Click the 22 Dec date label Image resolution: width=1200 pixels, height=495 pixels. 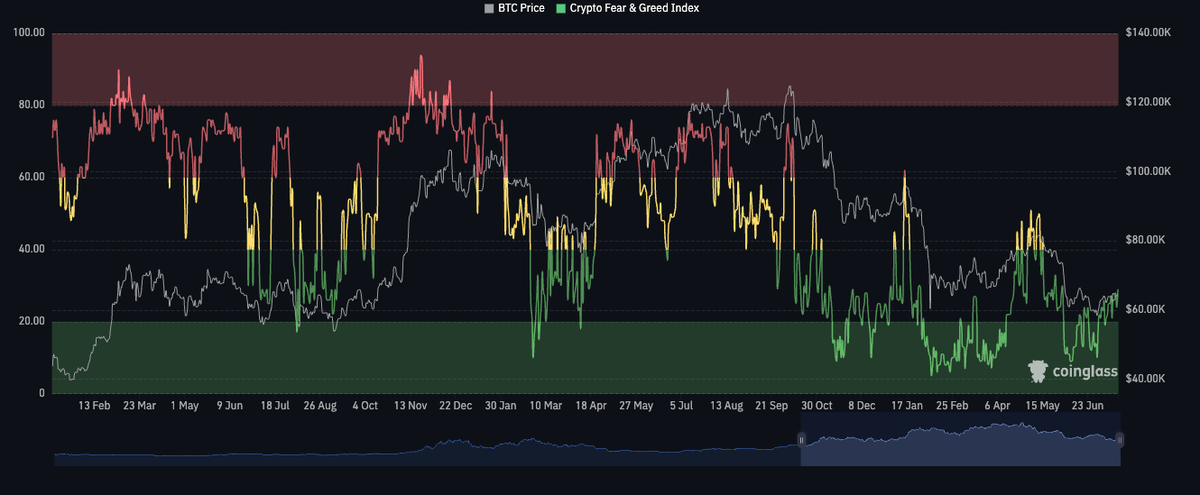coord(455,406)
